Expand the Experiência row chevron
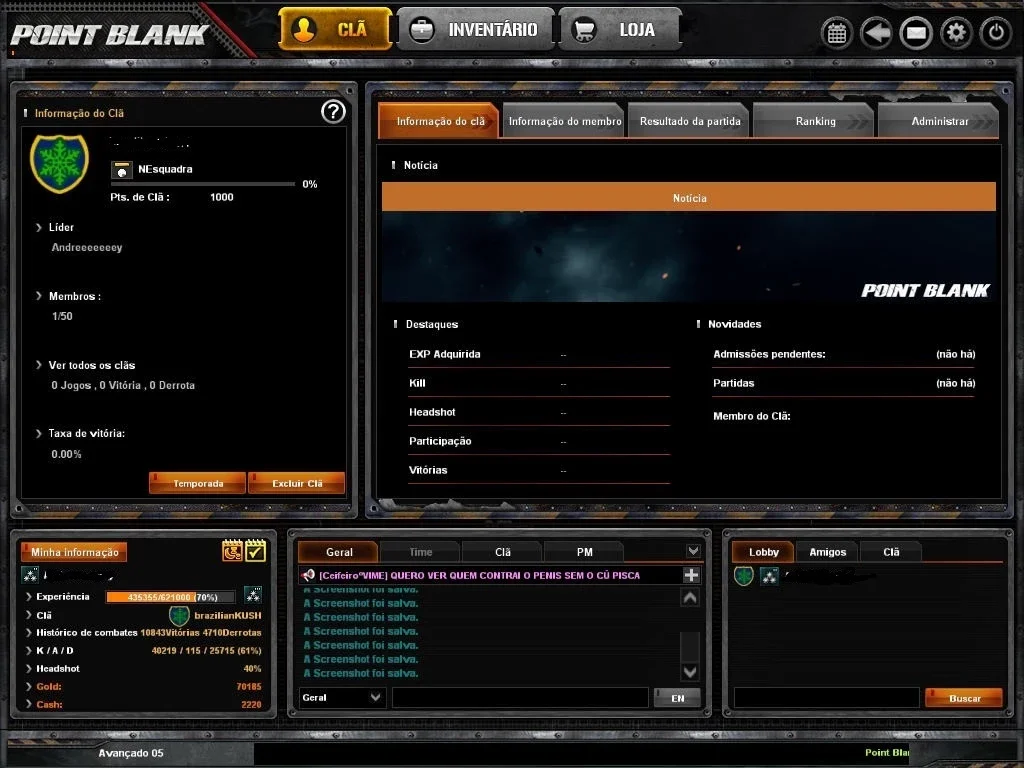The height and width of the screenshot is (768, 1024). (29, 596)
